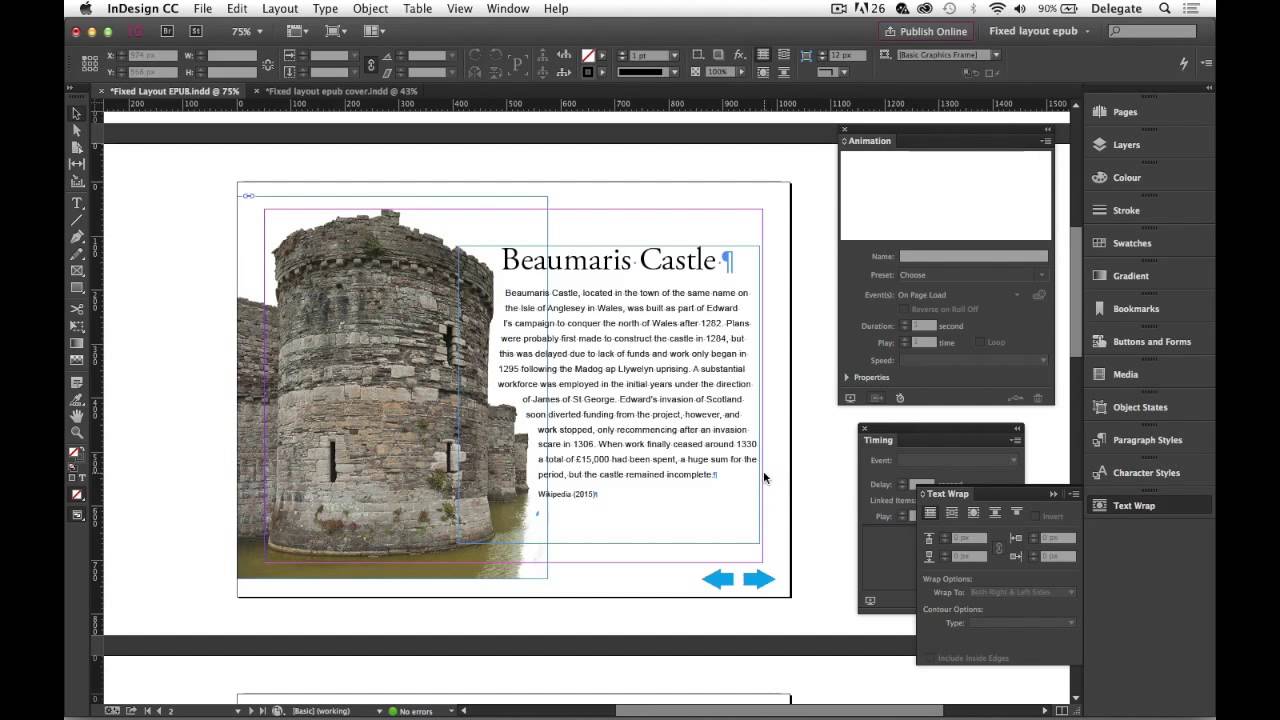Select the Hand tool
Screen dimensions: 1280x720
pos(77,415)
